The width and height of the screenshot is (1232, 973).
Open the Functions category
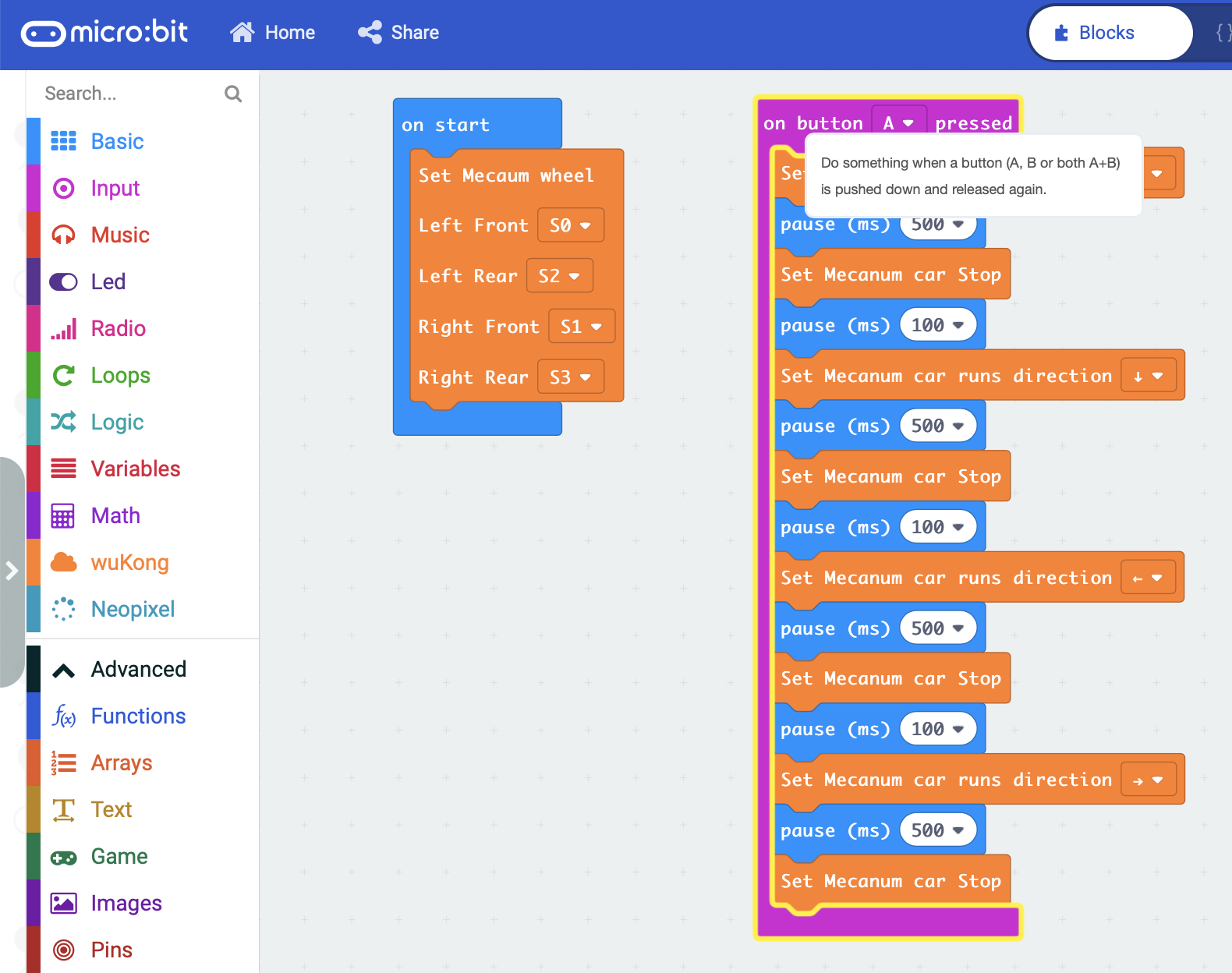pyautogui.click(x=138, y=716)
